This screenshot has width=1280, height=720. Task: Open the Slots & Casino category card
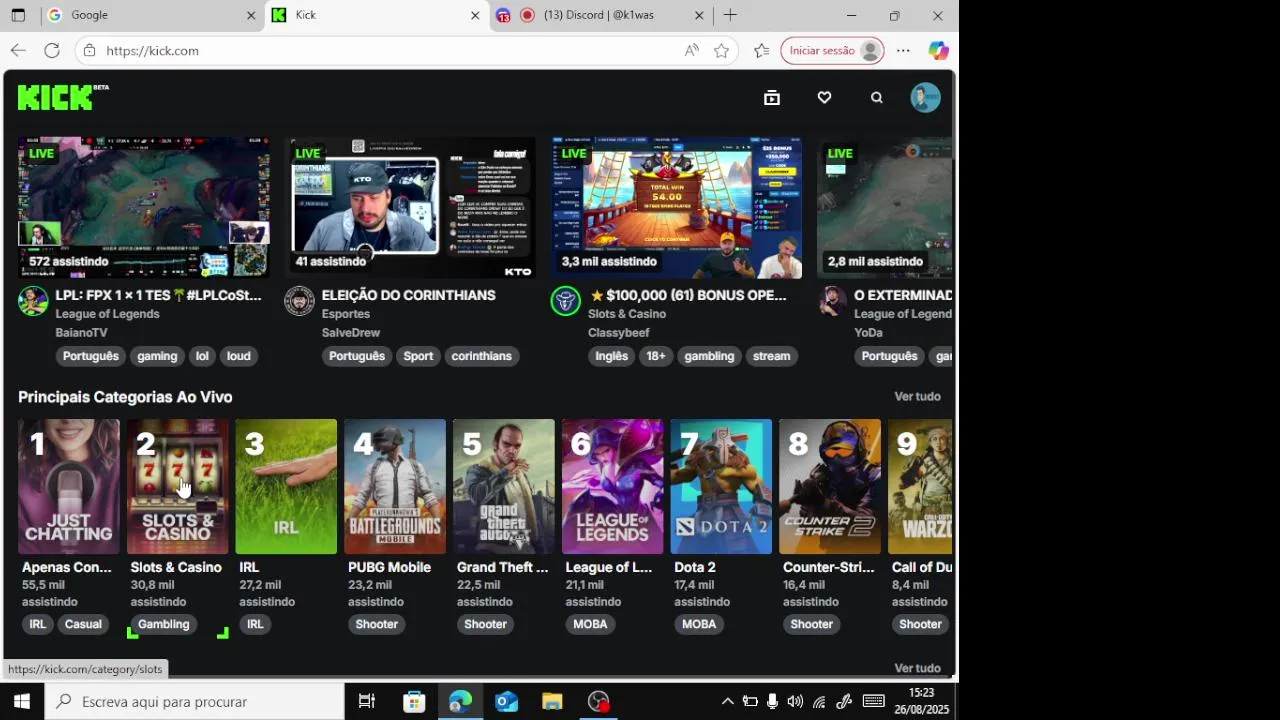(x=178, y=486)
